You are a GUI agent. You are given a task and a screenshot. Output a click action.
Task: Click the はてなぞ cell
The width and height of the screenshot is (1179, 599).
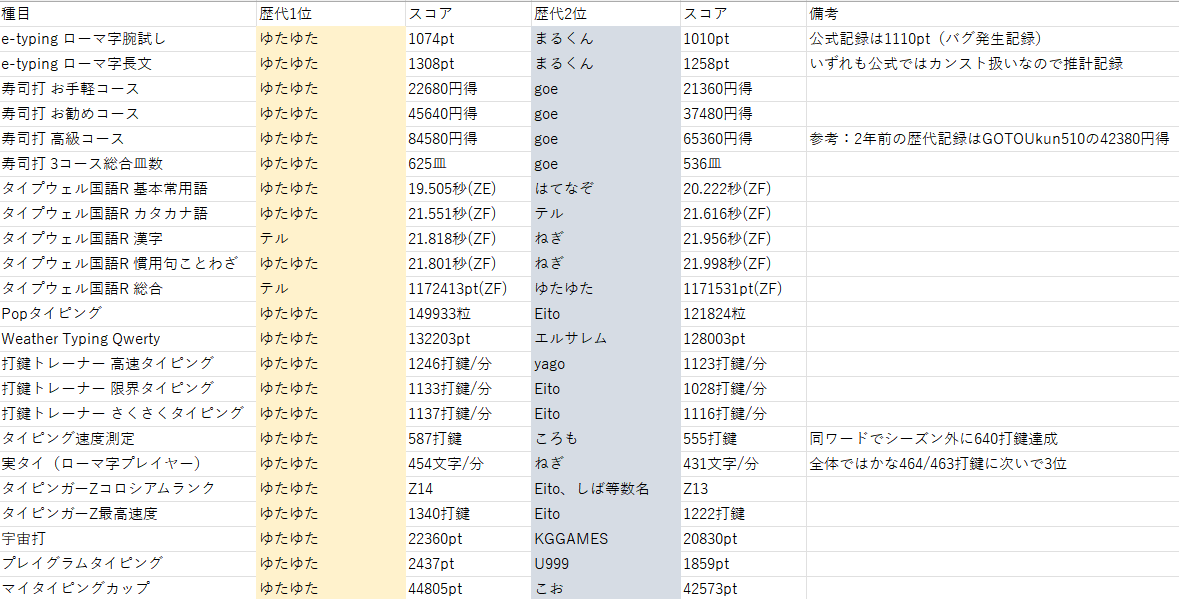pyautogui.click(x=605, y=189)
